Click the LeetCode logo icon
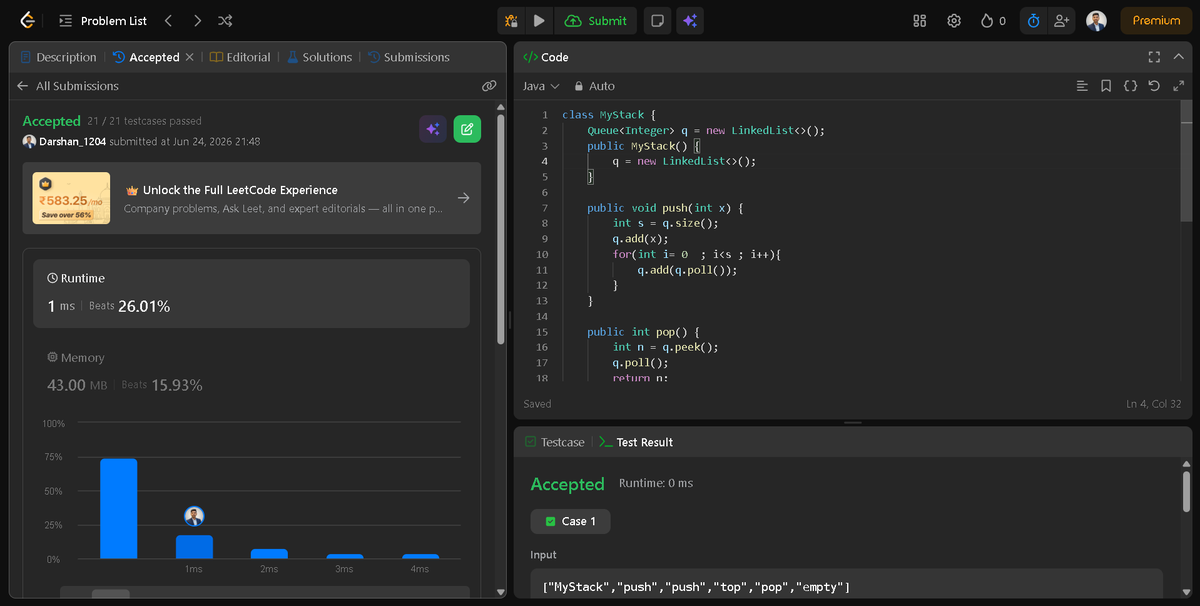Viewport: 1200px width, 606px height. (27, 20)
